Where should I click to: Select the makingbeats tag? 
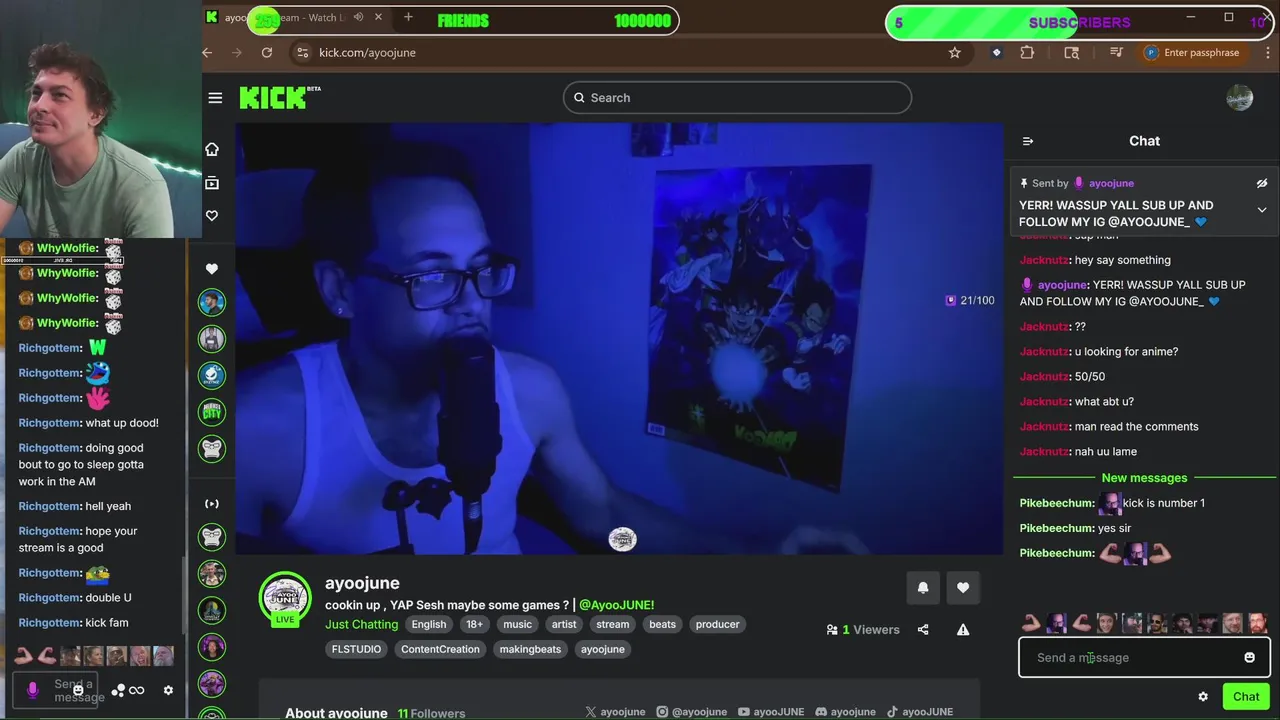click(x=530, y=649)
